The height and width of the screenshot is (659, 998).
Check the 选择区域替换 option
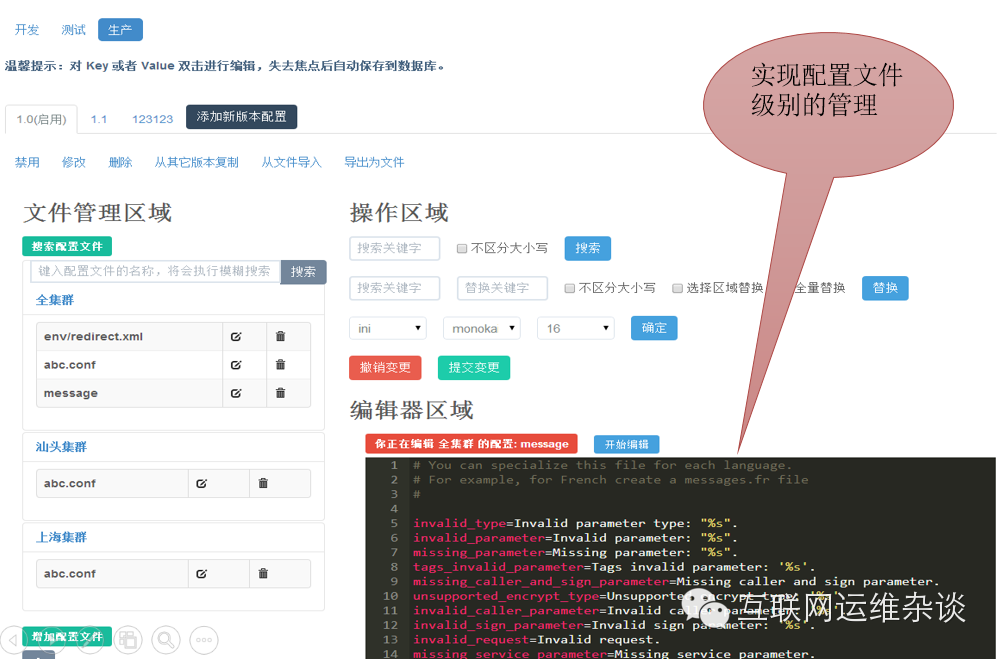677,287
